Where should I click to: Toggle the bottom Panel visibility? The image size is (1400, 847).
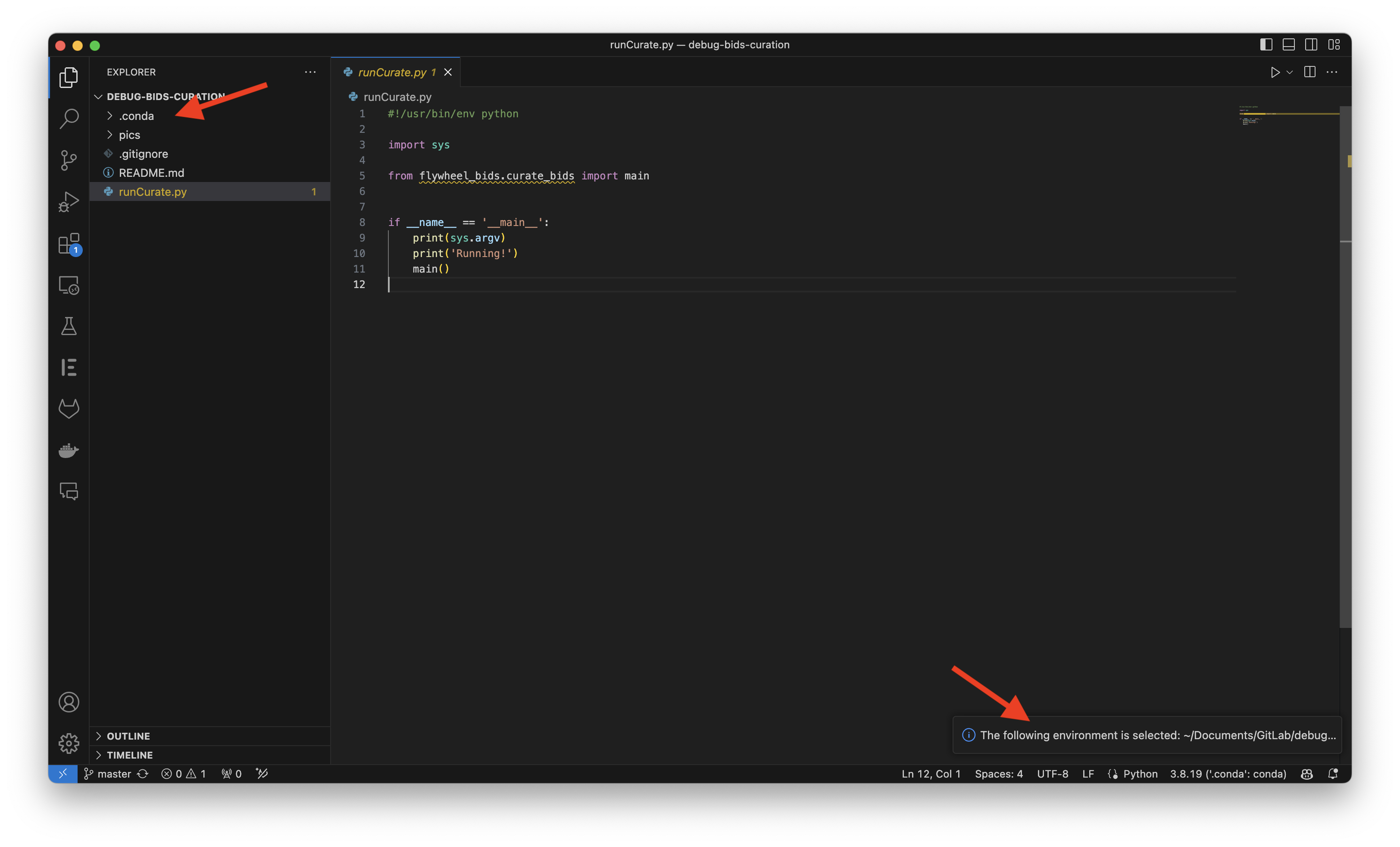(x=1289, y=44)
